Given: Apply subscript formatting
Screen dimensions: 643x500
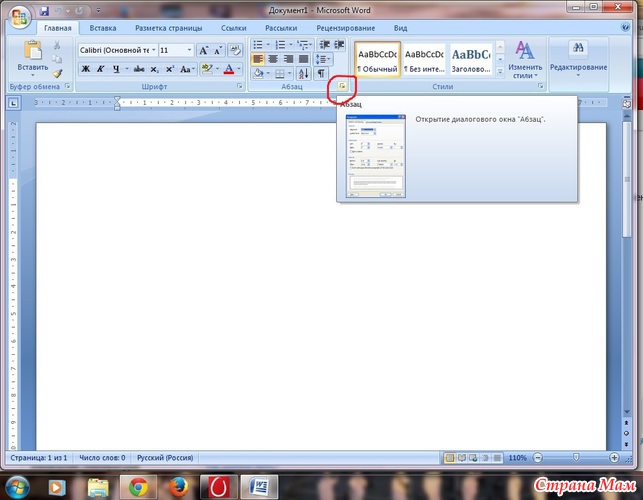Looking at the screenshot, I should coord(154,69).
